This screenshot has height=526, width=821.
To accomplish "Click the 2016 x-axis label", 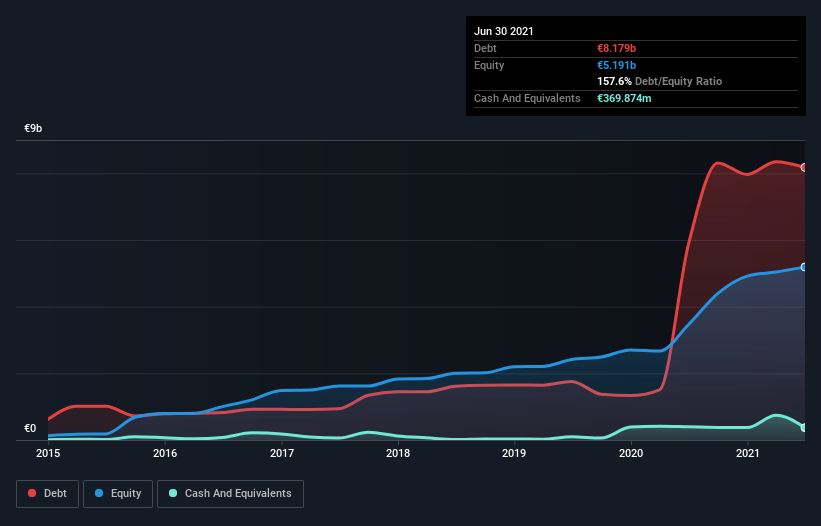I will (165, 453).
